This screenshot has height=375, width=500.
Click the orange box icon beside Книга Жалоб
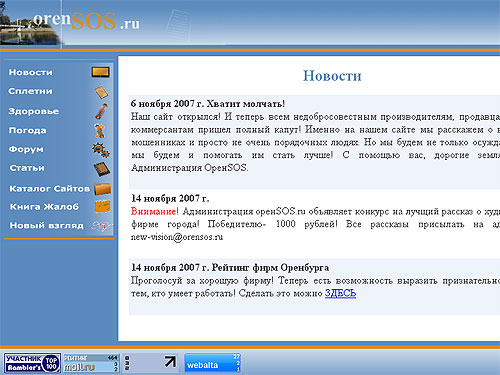(102, 207)
